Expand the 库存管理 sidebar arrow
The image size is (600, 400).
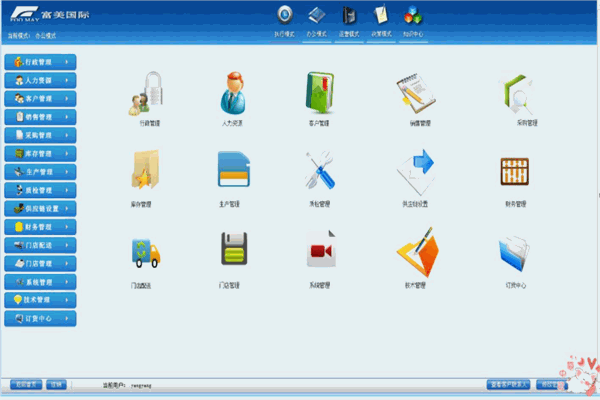pos(67,154)
